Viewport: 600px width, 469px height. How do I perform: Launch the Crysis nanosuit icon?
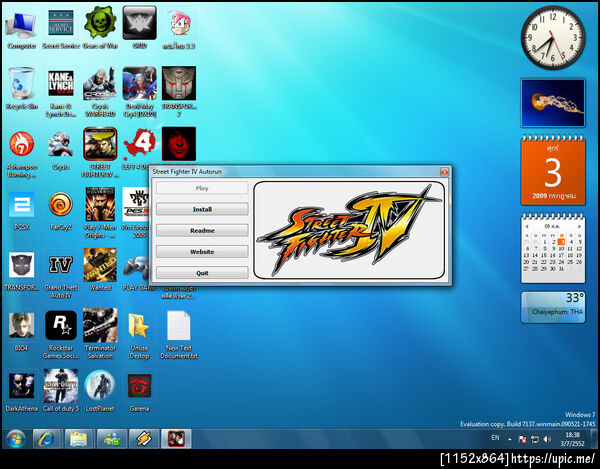(x=61, y=151)
